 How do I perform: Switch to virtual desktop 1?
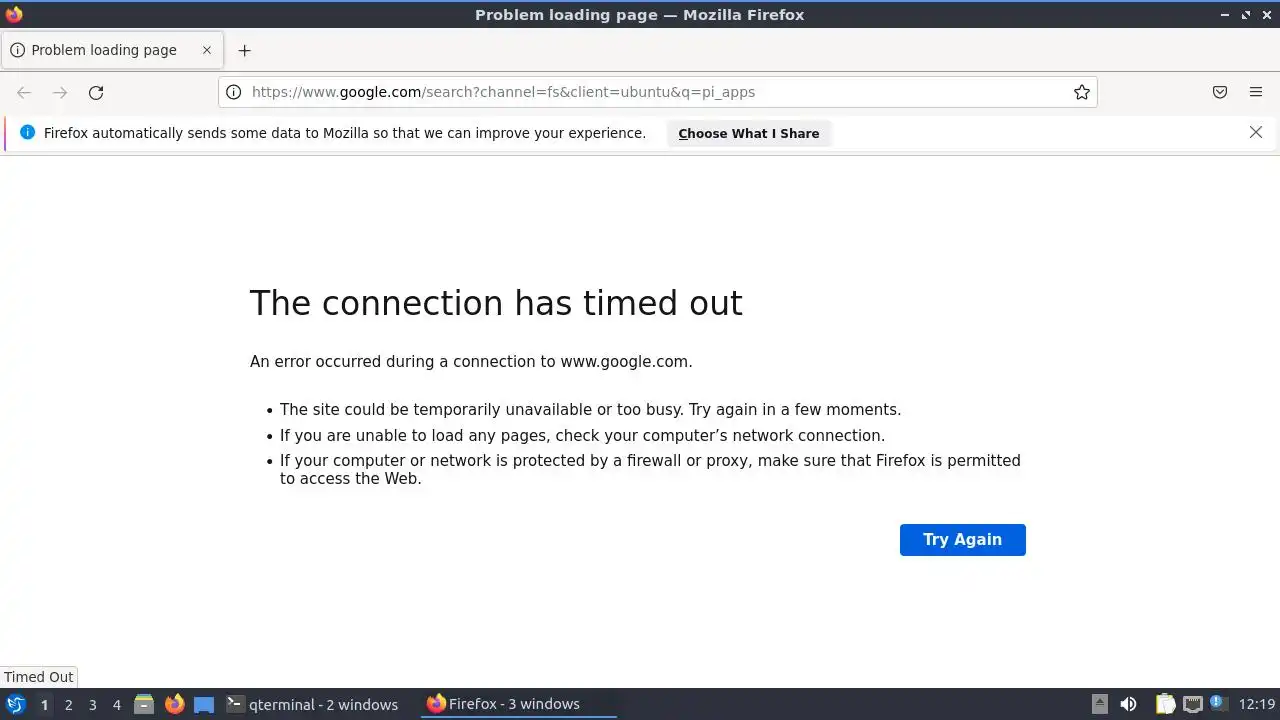(x=44, y=705)
